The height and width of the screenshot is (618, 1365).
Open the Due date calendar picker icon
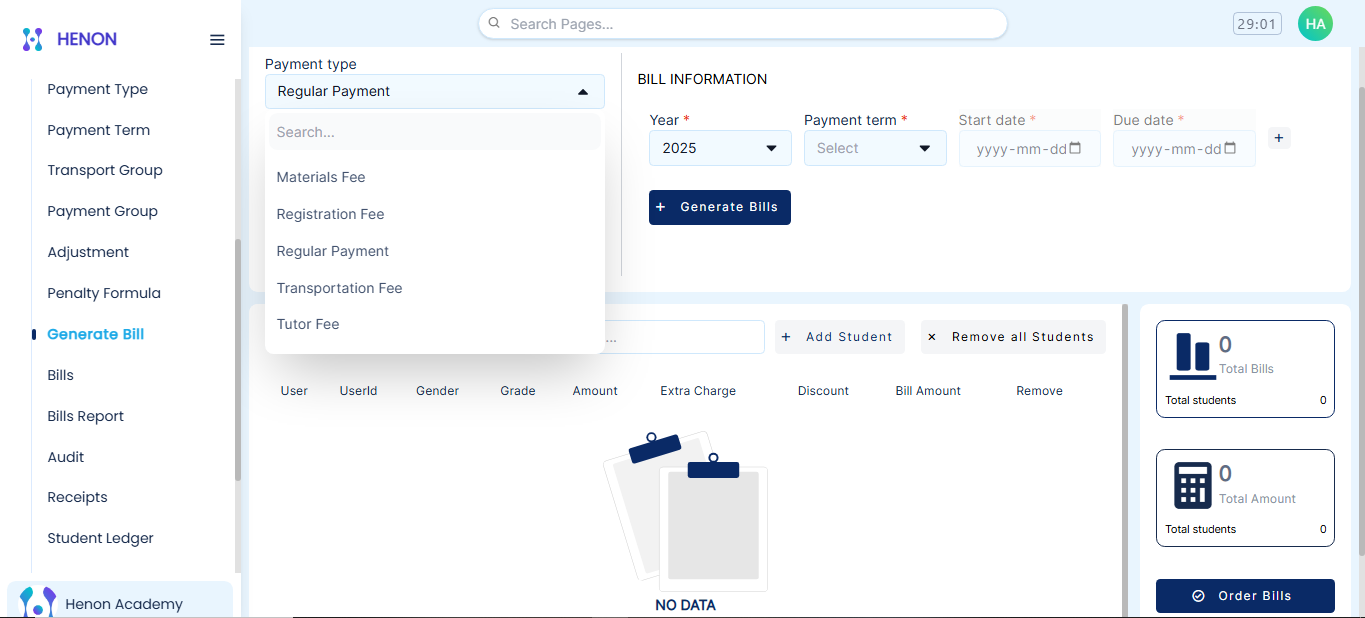coord(1230,148)
